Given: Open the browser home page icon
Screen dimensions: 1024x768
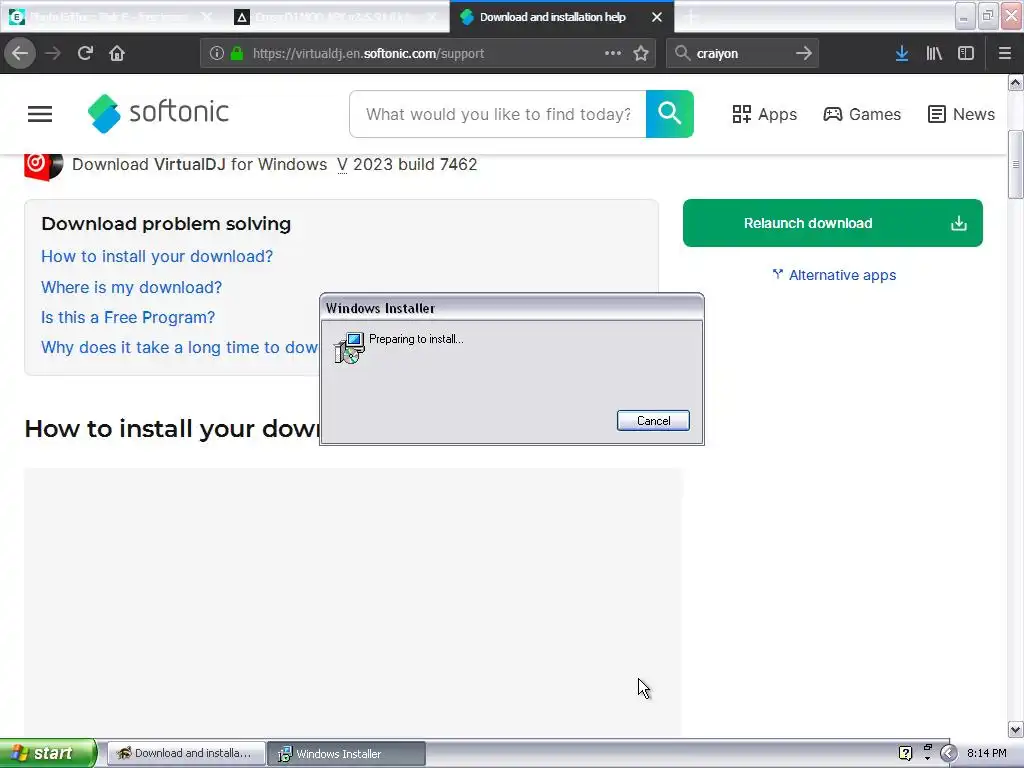Looking at the screenshot, I should 117,53.
